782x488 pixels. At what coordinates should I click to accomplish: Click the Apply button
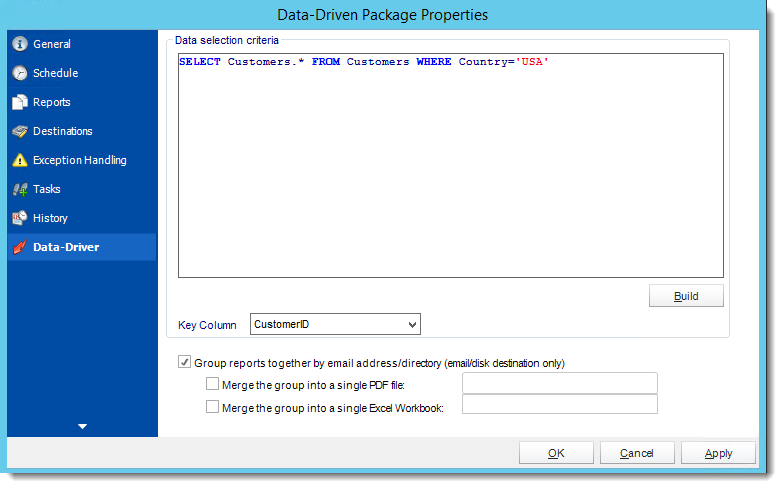[718, 453]
